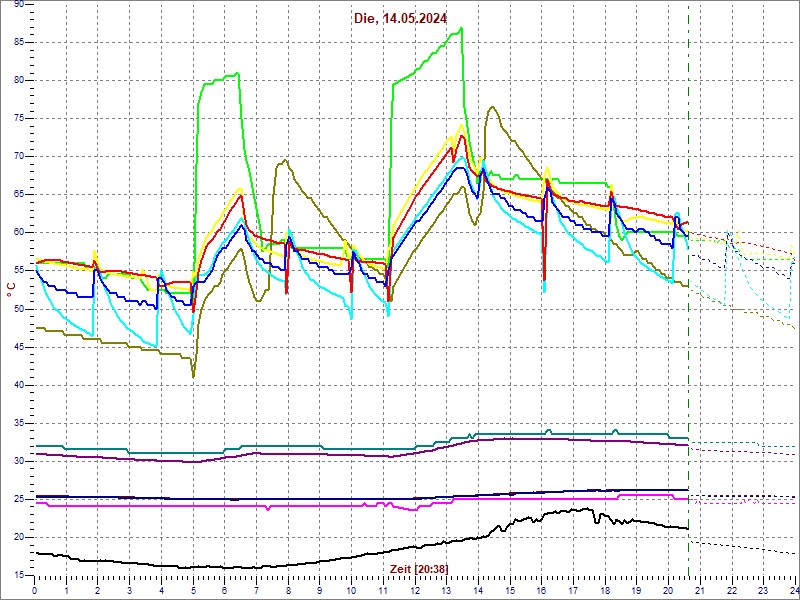The image size is (800, 600).
Task: Click the 70 value on the temperature axis
Action: [18, 157]
